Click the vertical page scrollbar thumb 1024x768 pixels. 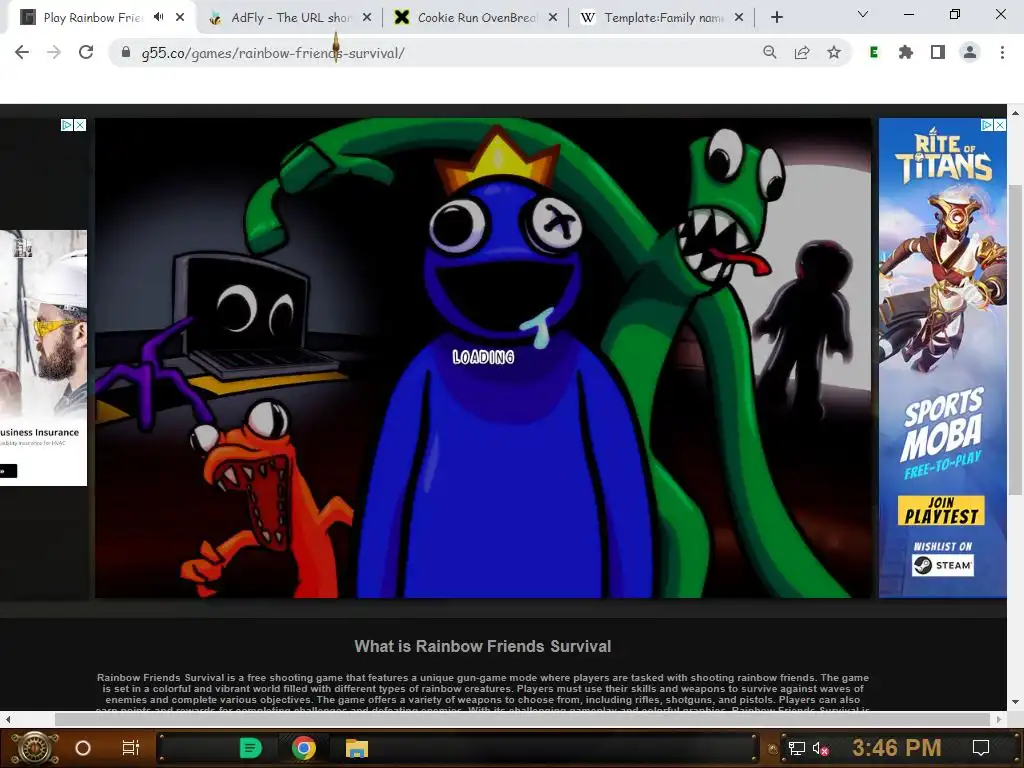[1015, 339]
